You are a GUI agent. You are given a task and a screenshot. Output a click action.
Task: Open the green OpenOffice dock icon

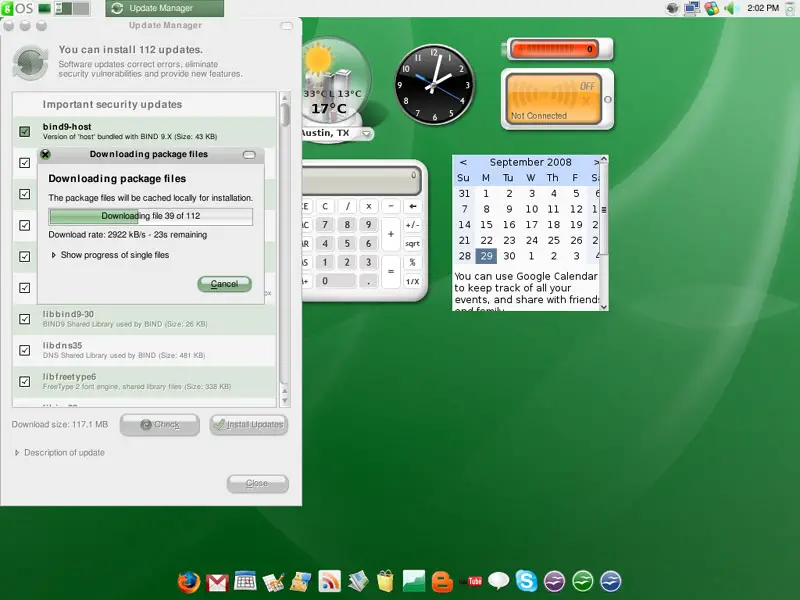tap(583, 582)
